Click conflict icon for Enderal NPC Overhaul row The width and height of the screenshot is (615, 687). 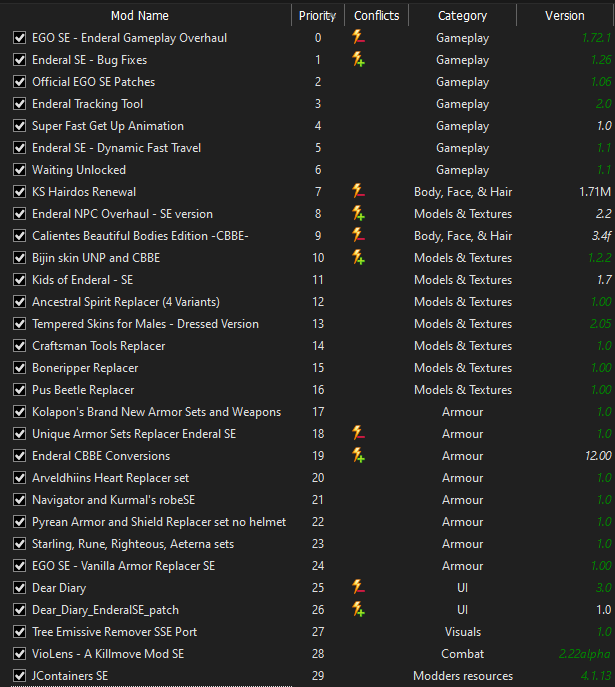pyautogui.click(x=358, y=213)
